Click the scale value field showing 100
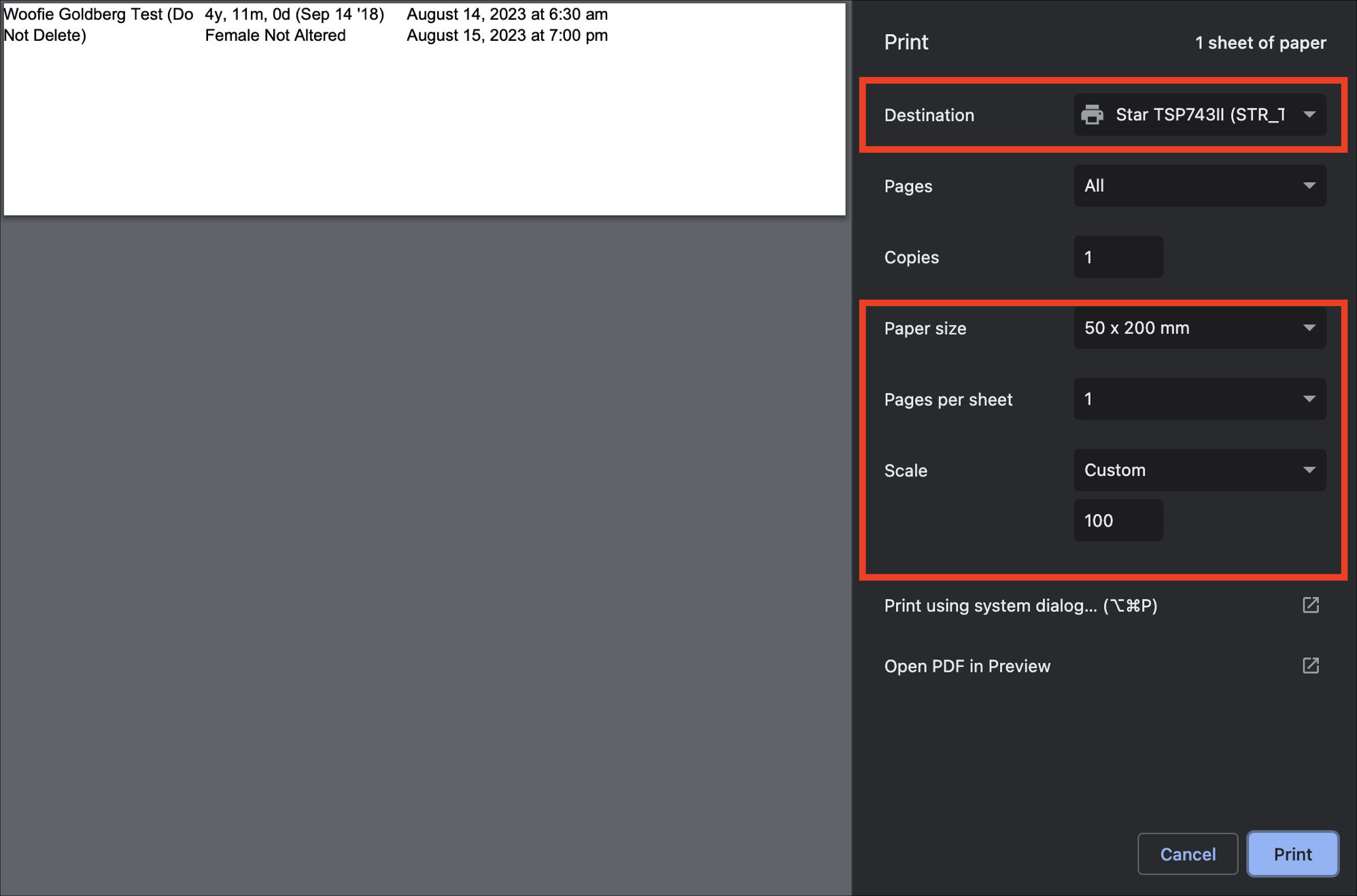The height and width of the screenshot is (896, 1357). [1118, 521]
